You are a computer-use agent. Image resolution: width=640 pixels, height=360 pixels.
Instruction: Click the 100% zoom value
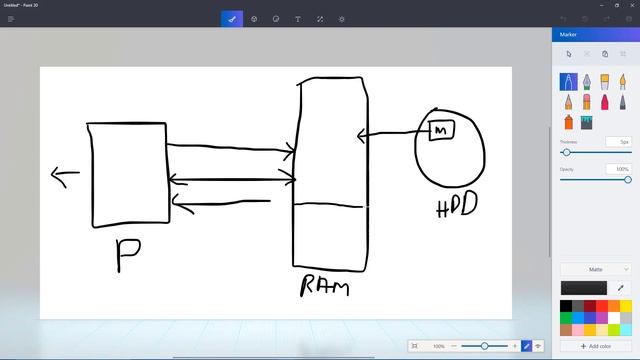click(x=439, y=346)
